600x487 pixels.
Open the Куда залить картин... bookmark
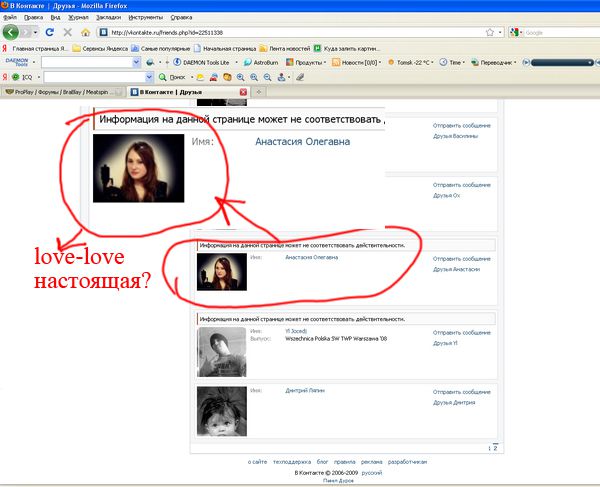347,49
